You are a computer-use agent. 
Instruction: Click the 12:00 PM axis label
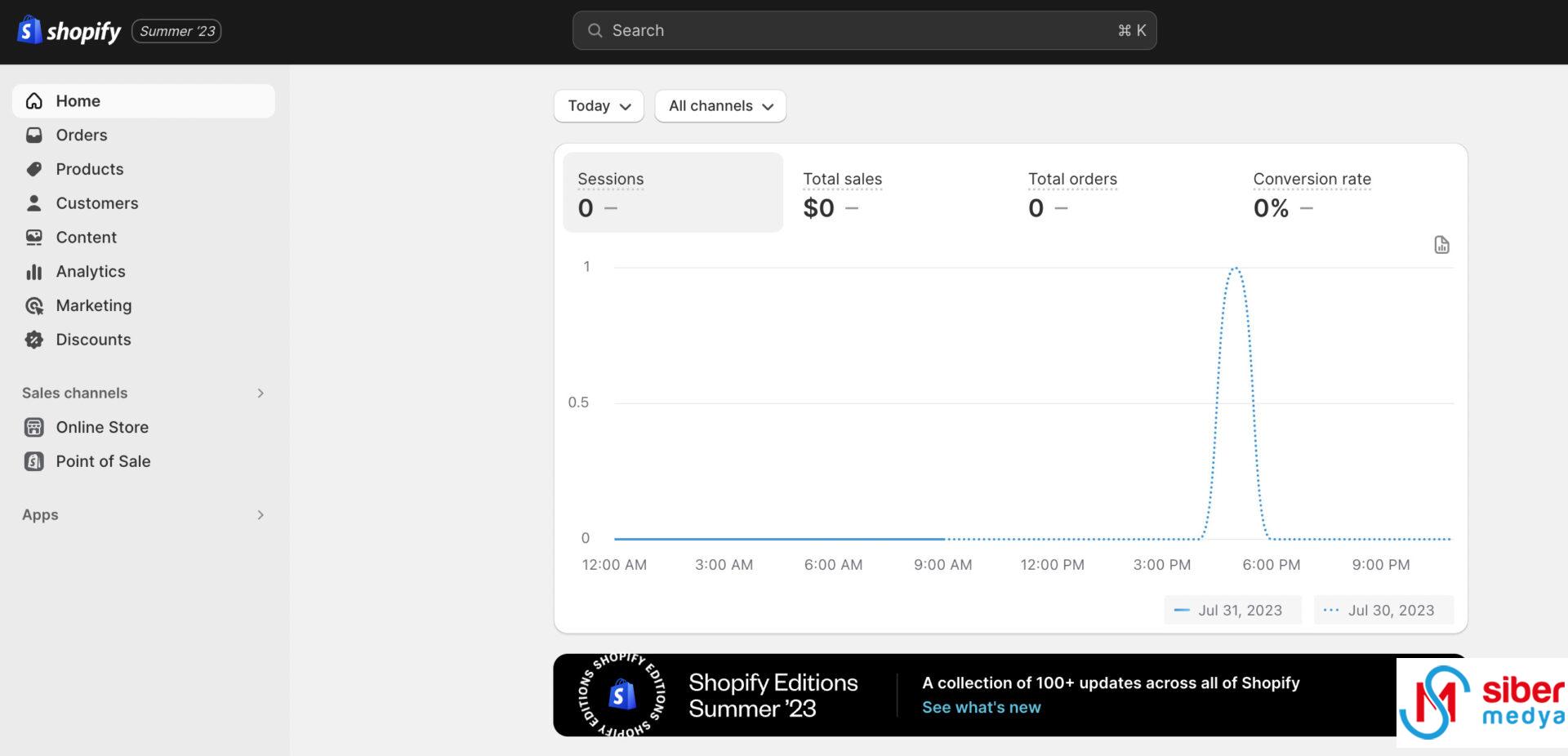point(1052,565)
